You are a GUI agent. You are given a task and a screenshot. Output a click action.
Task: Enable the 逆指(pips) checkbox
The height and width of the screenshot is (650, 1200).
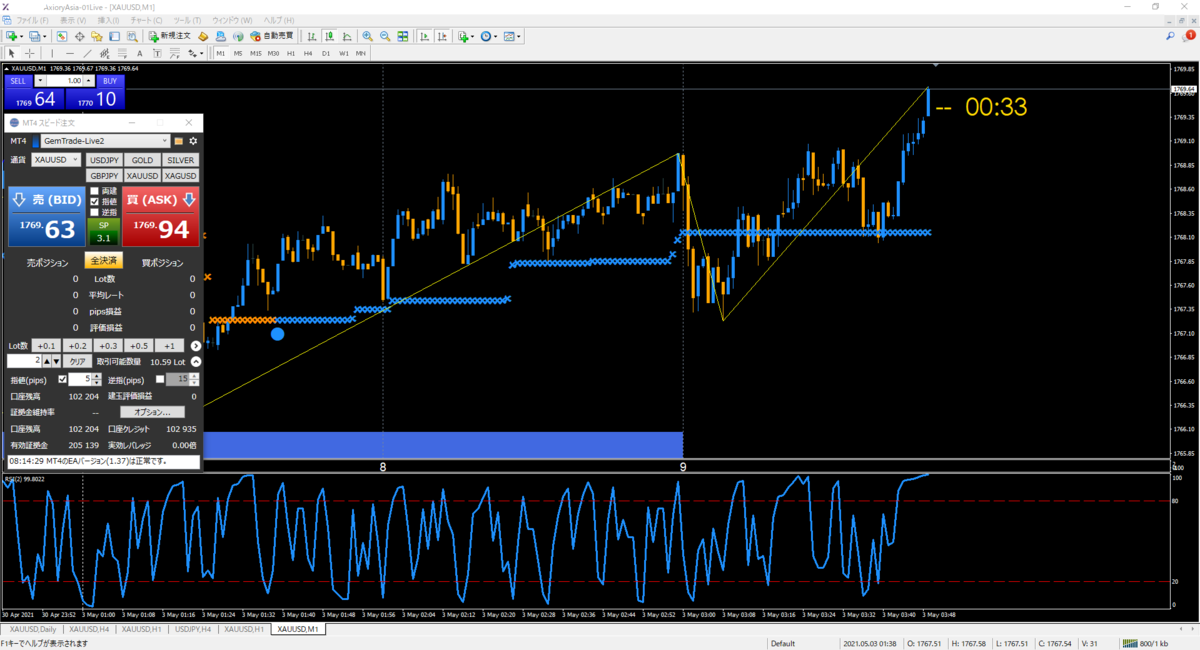(160, 380)
